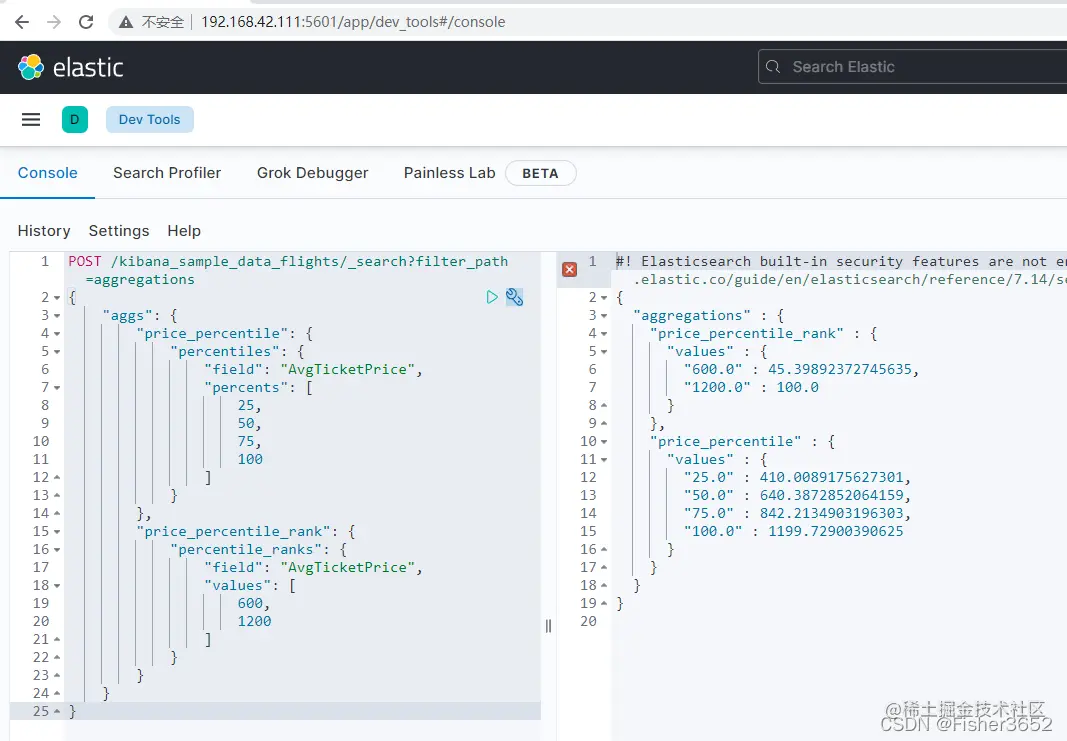This screenshot has width=1067, height=741.
Task: Open the History menu
Action: pyautogui.click(x=44, y=231)
